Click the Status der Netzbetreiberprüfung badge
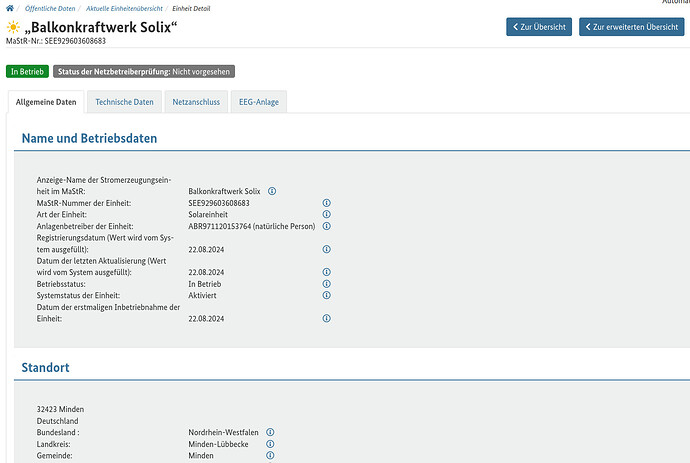The width and height of the screenshot is (690, 463). pos(144,71)
